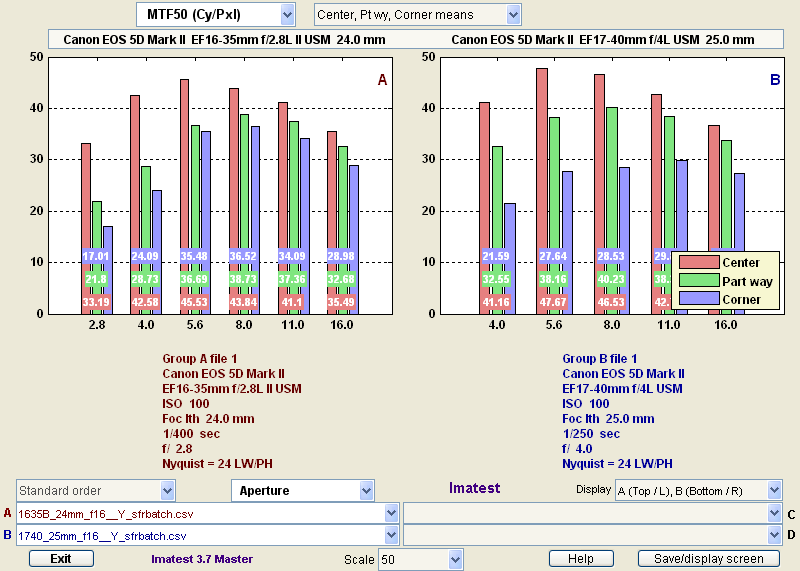Image resolution: width=800 pixels, height=571 pixels.
Task: Click value 21.59 in chart B
Action: [496, 256]
